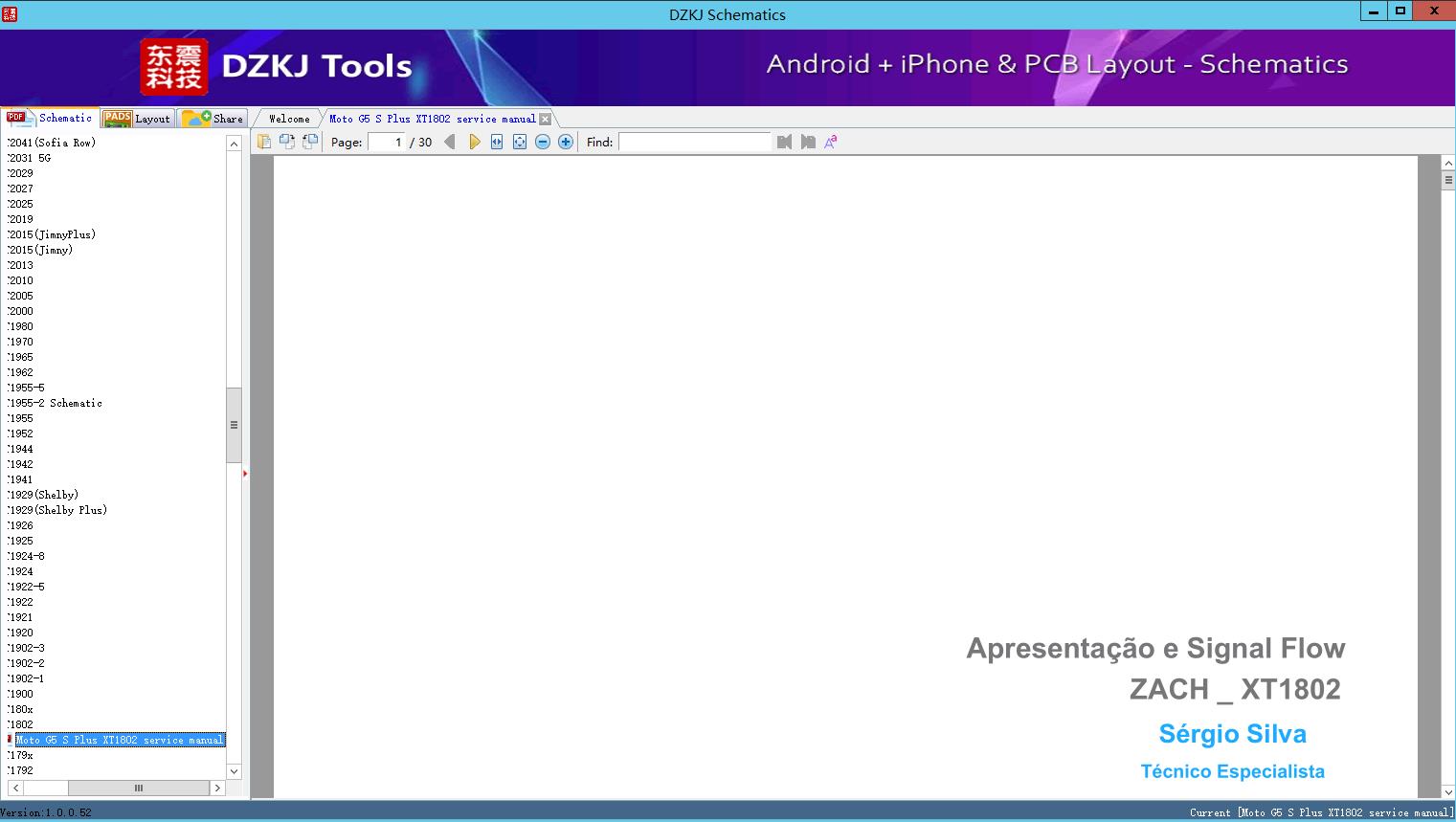Select the 1970 list entry
The height and width of the screenshot is (822, 1456).
coord(20,342)
